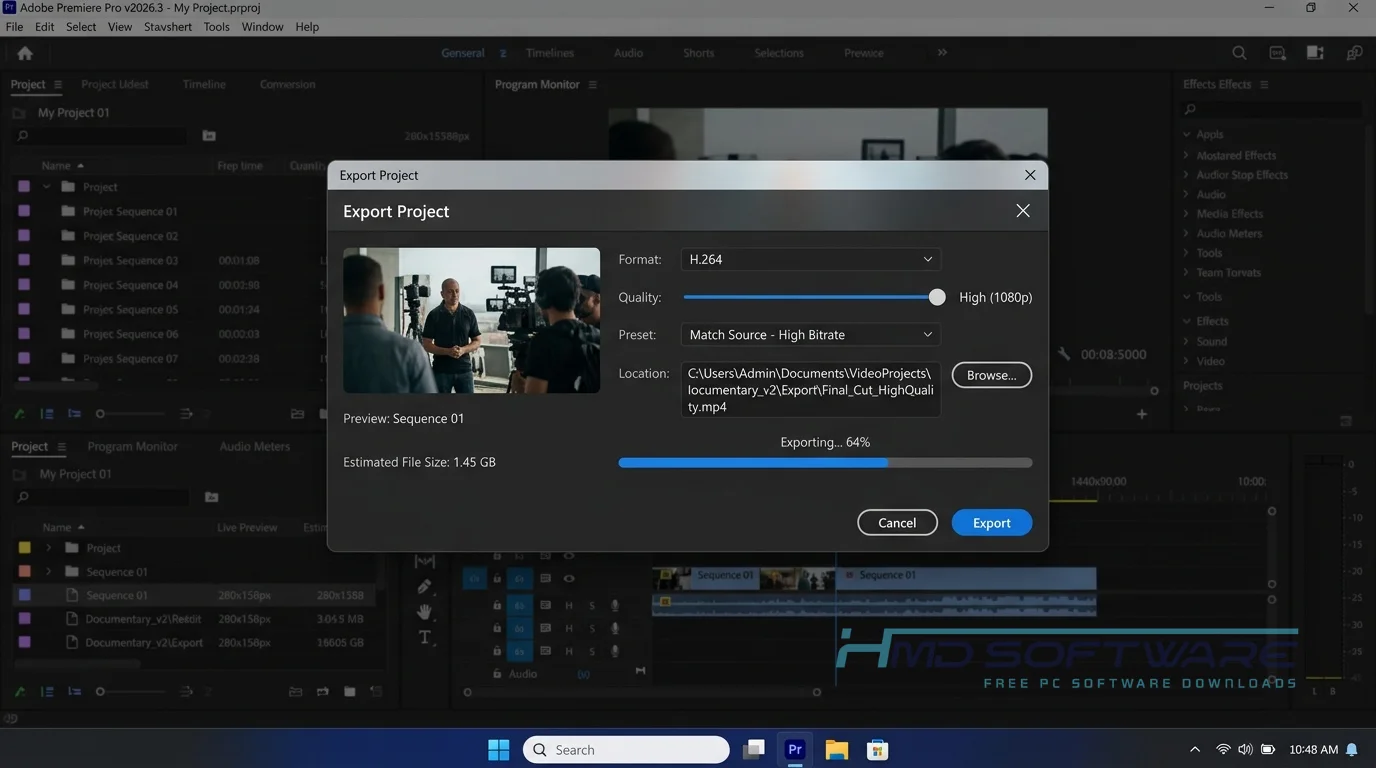Switch to the Audio workspace tab

point(628,53)
